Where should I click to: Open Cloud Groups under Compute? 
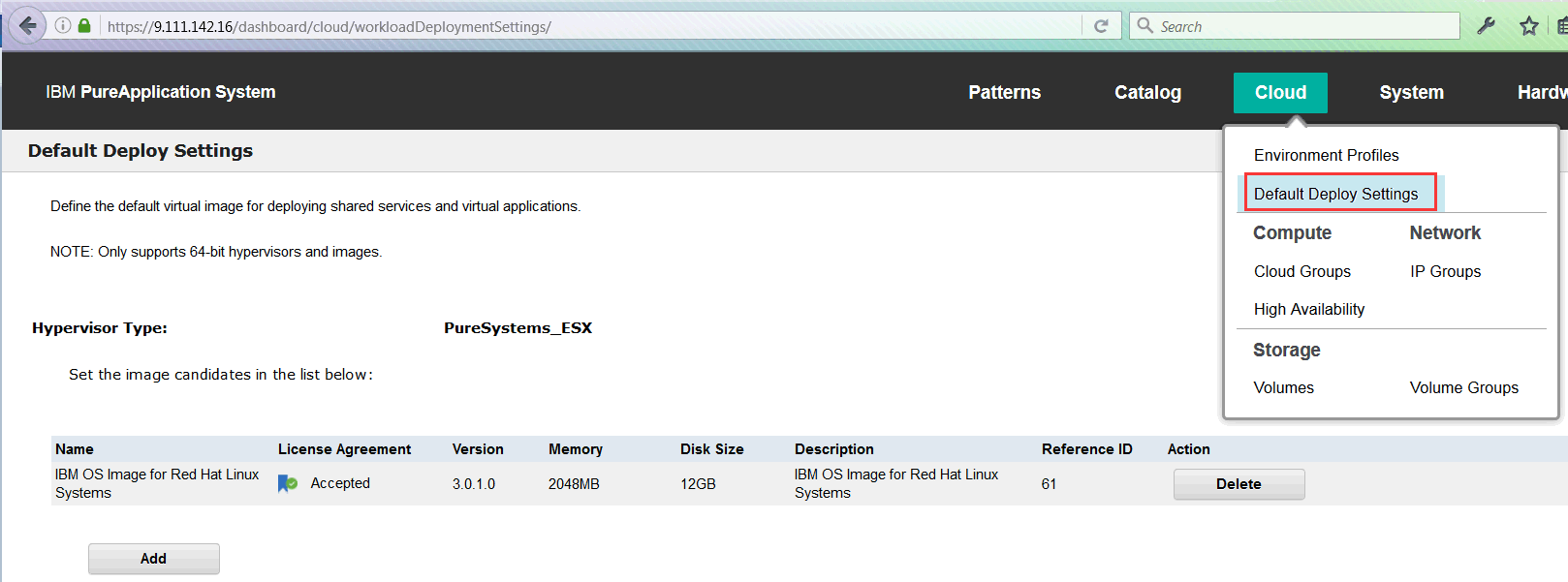[1301, 271]
